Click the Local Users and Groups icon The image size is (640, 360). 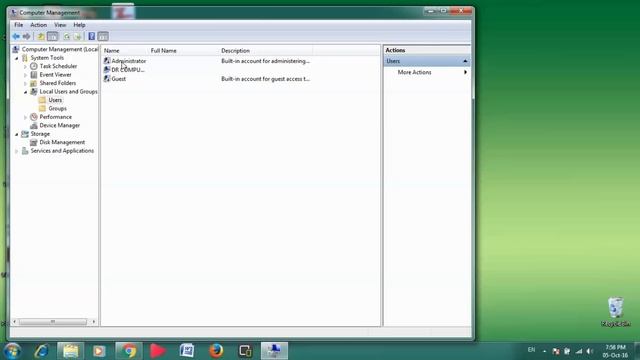34,91
